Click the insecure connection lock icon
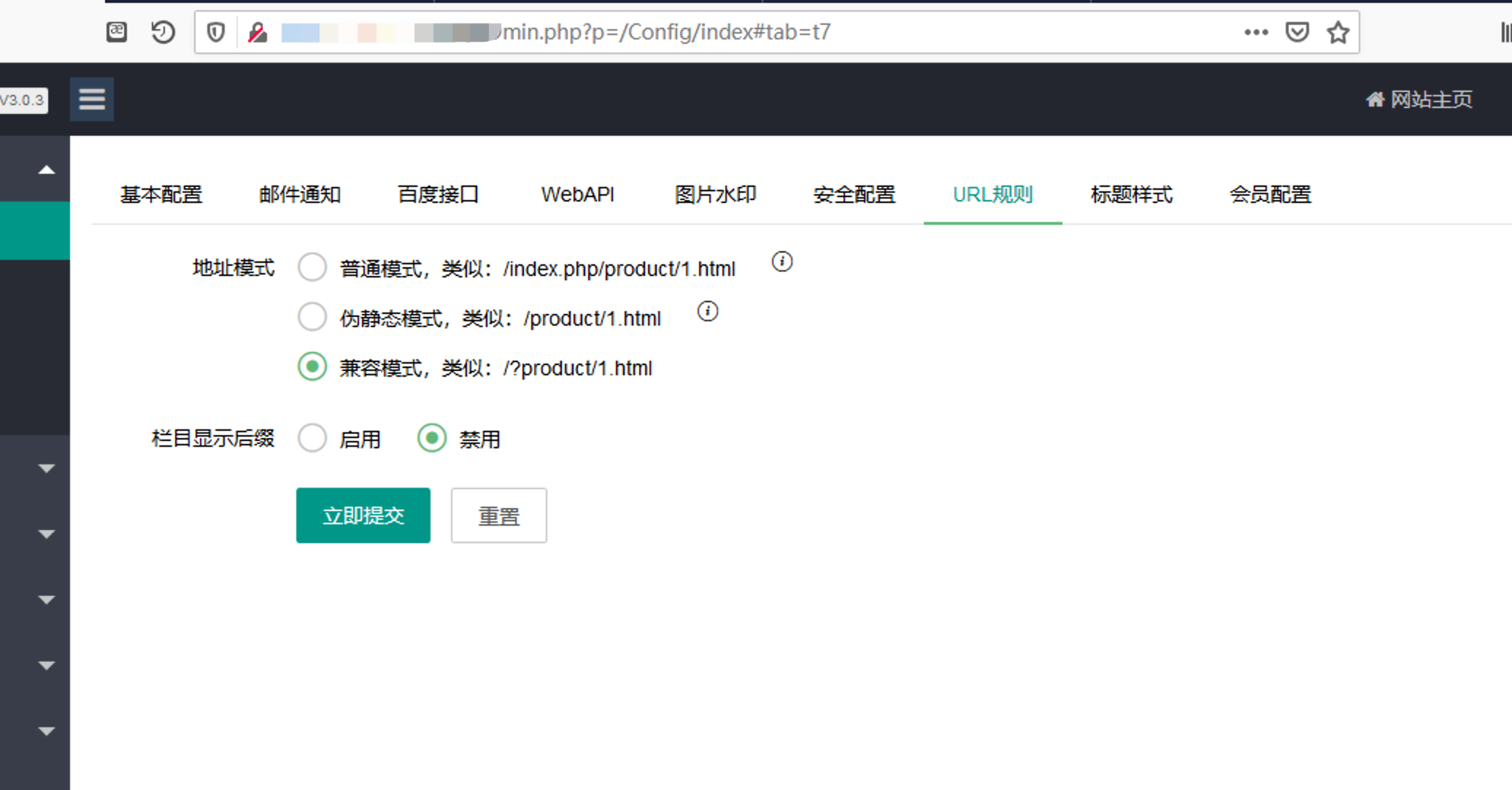Screen dimensions: 1512x790 [257, 32]
